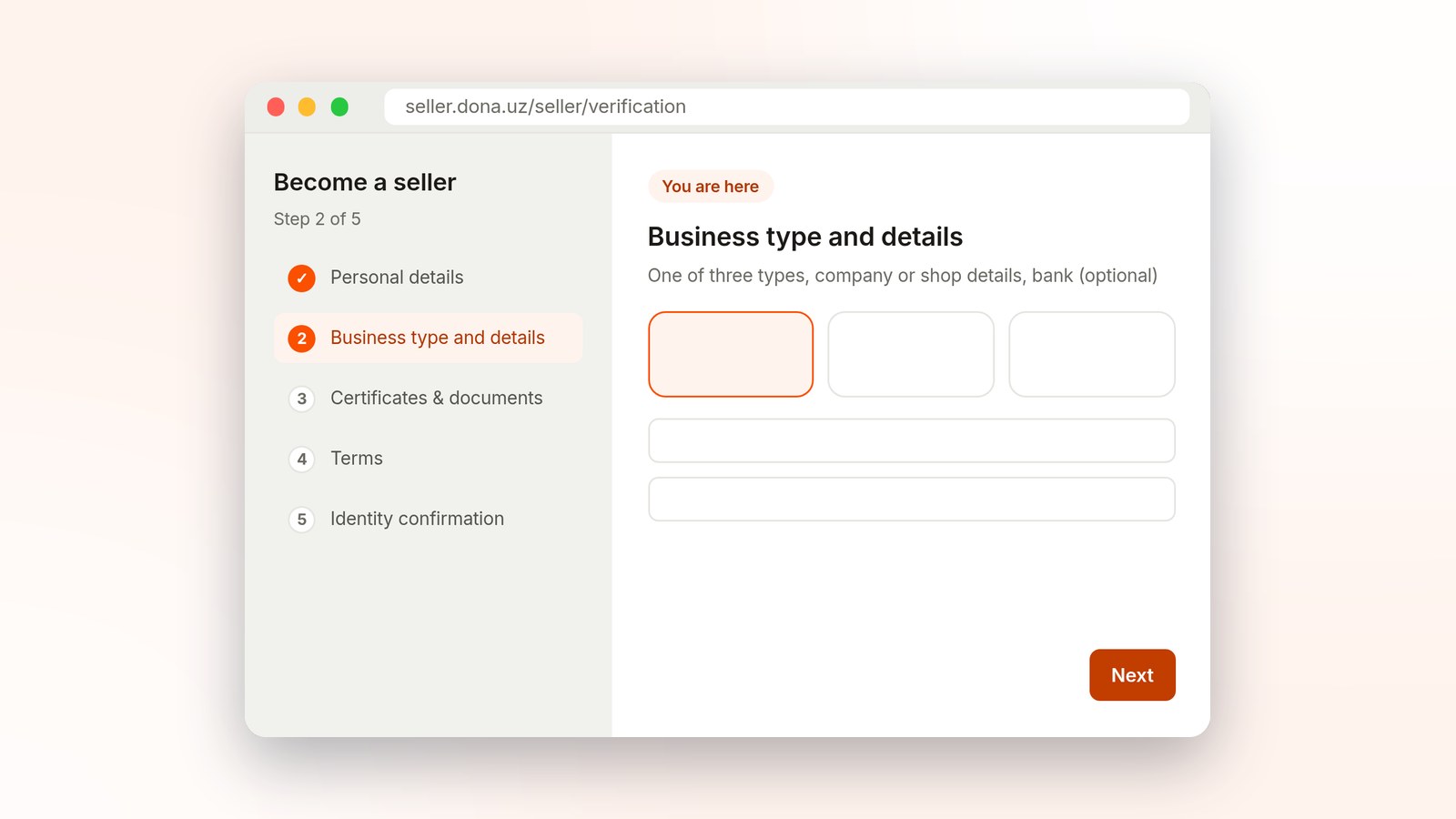
Task: Click the completed checkmark icon for Personal details
Action: 301,278
